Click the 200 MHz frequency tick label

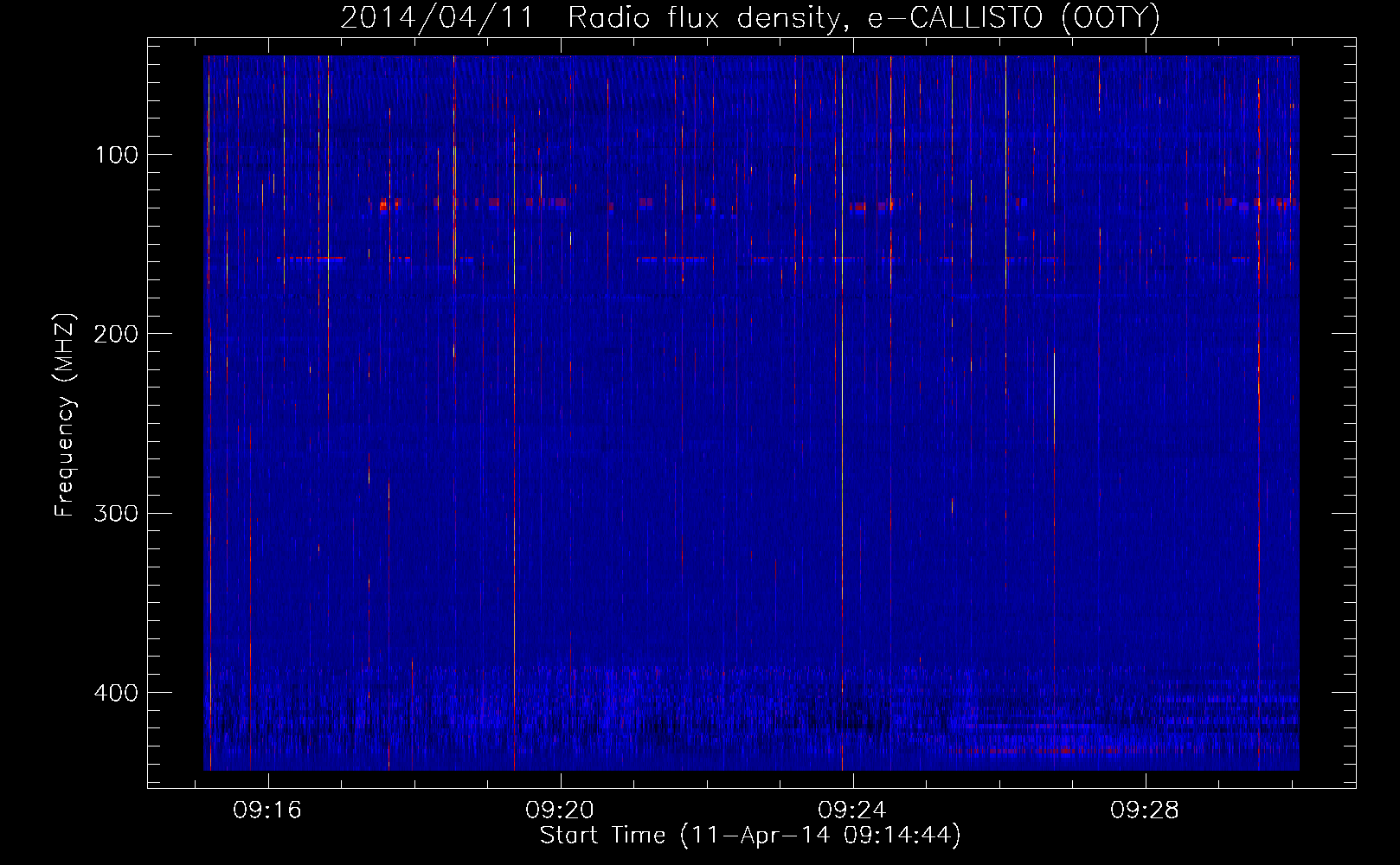pyautogui.click(x=116, y=334)
